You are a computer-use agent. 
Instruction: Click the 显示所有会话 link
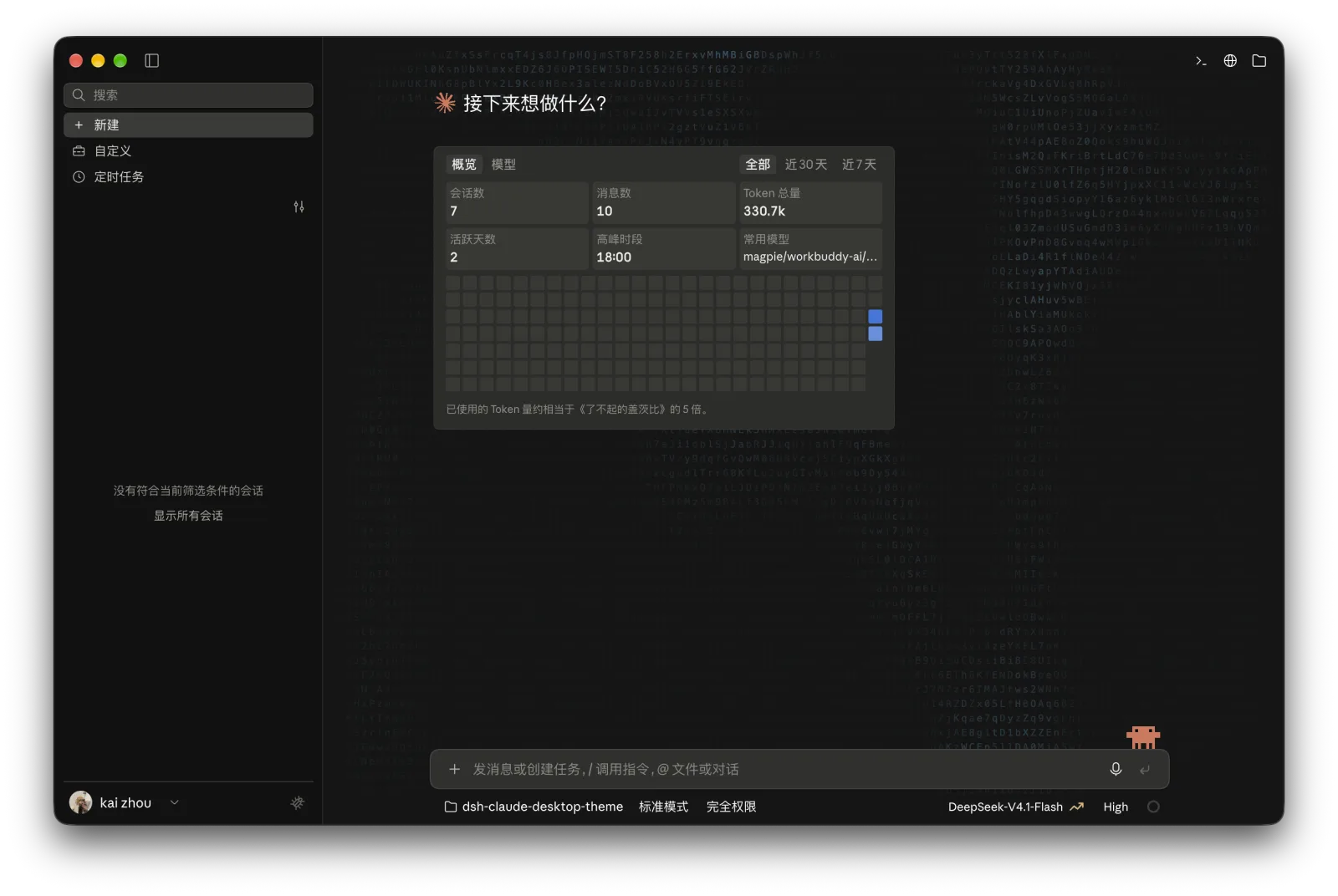pyautogui.click(x=188, y=516)
